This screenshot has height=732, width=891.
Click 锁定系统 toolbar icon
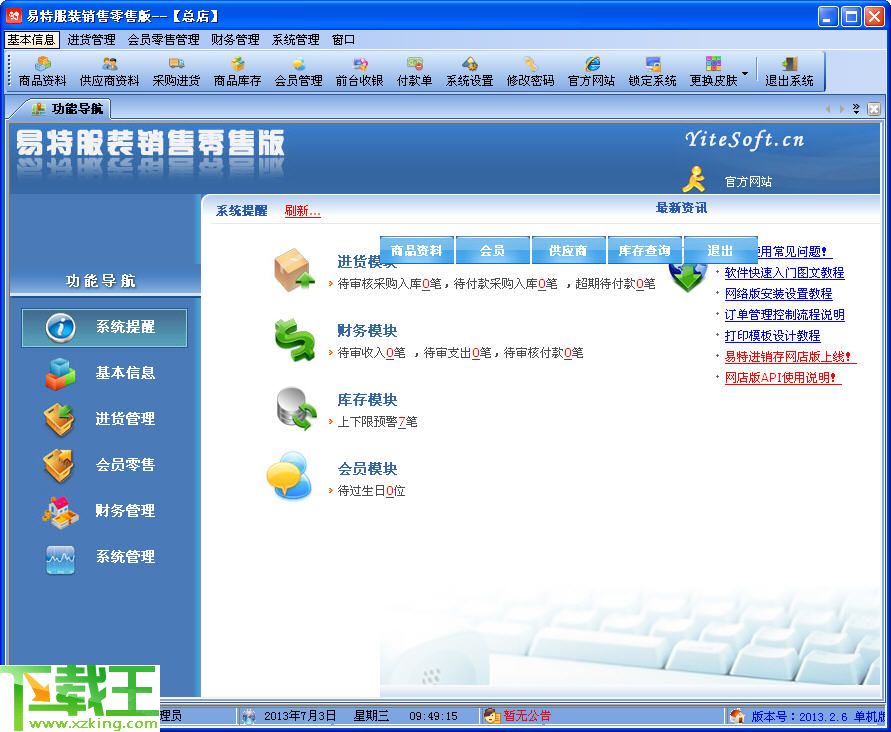(x=652, y=72)
